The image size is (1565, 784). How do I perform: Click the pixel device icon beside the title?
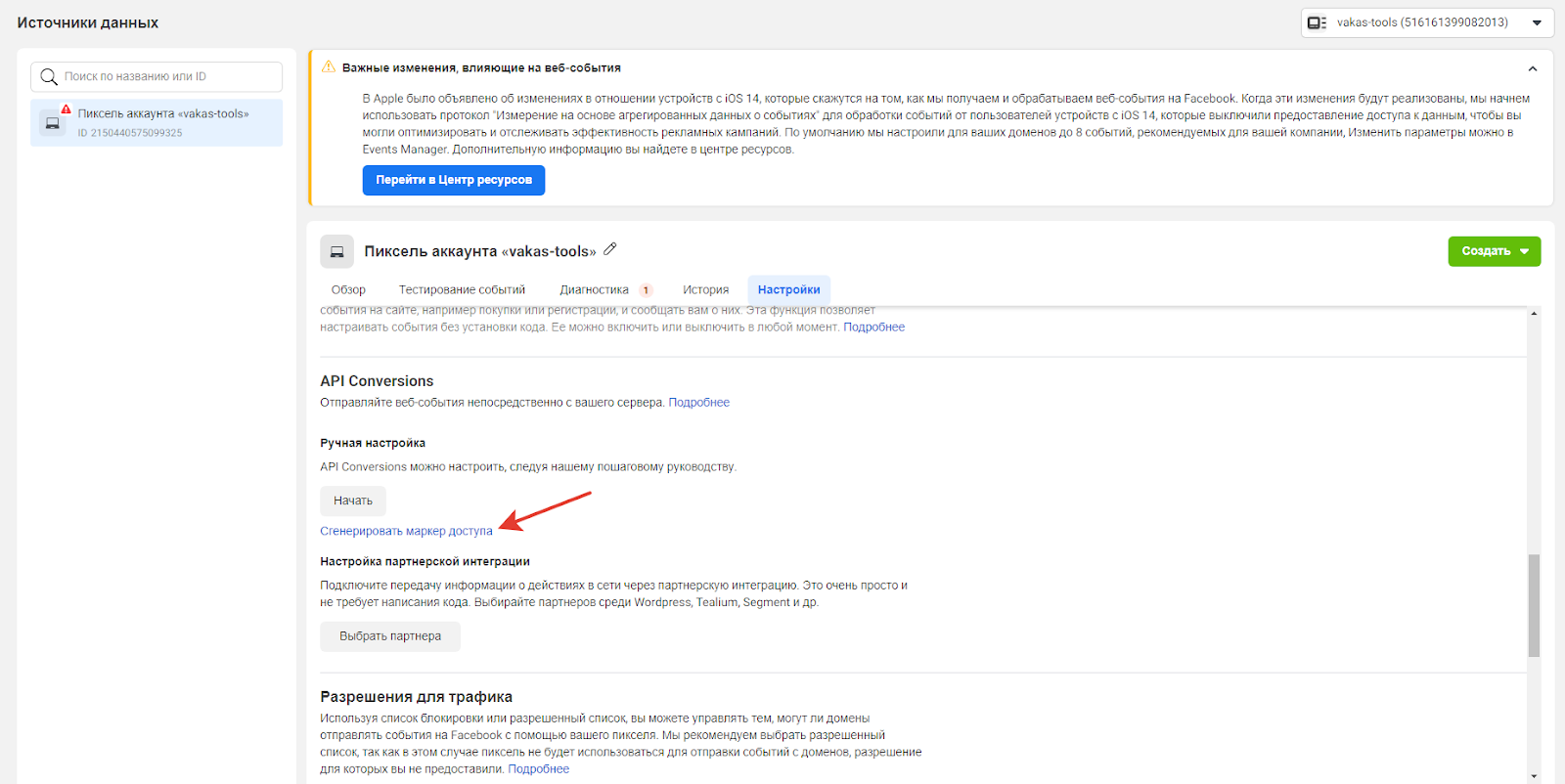point(336,252)
